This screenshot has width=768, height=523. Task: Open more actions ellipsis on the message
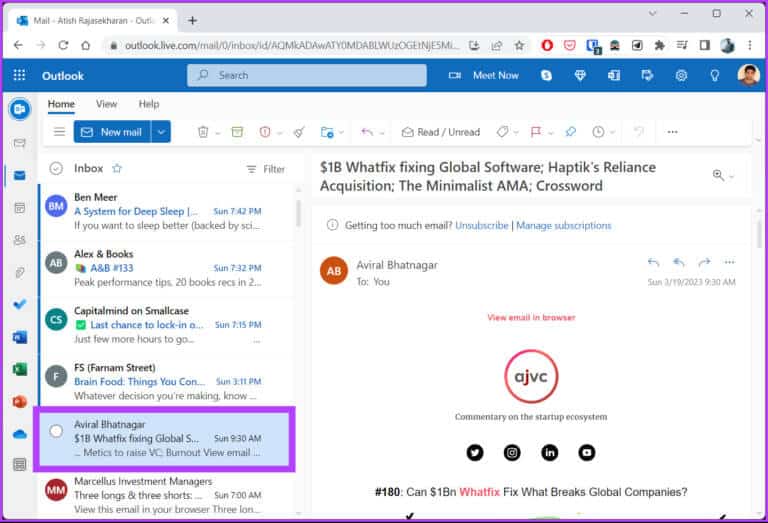point(730,262)
